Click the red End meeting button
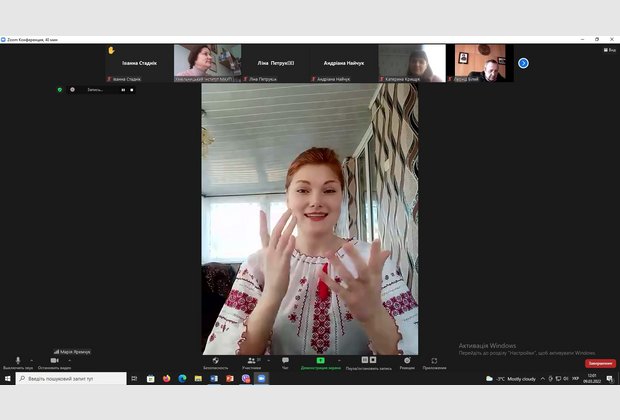Viewport: 620px width, 420px height. [x=600, y=363]
